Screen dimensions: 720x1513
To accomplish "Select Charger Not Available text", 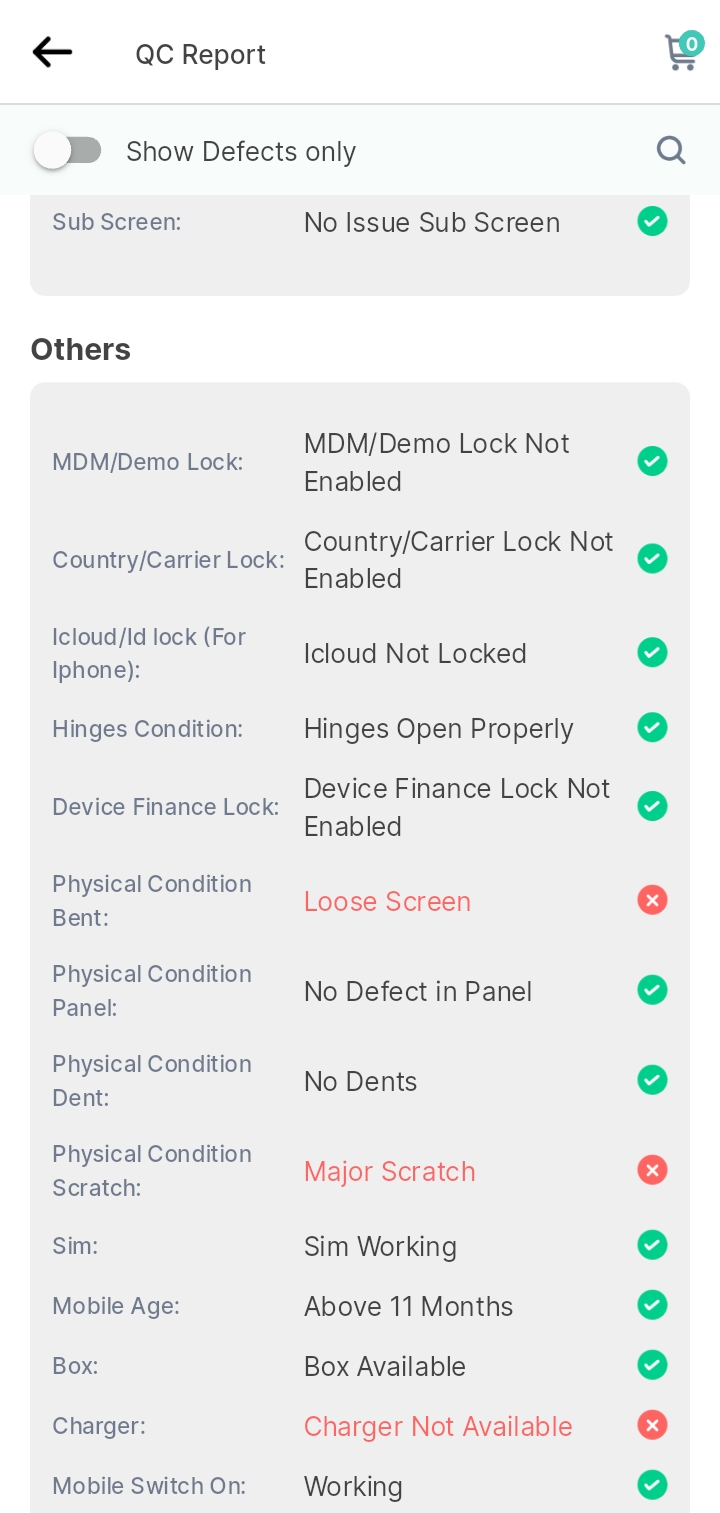I will [x=438, y=1426].
